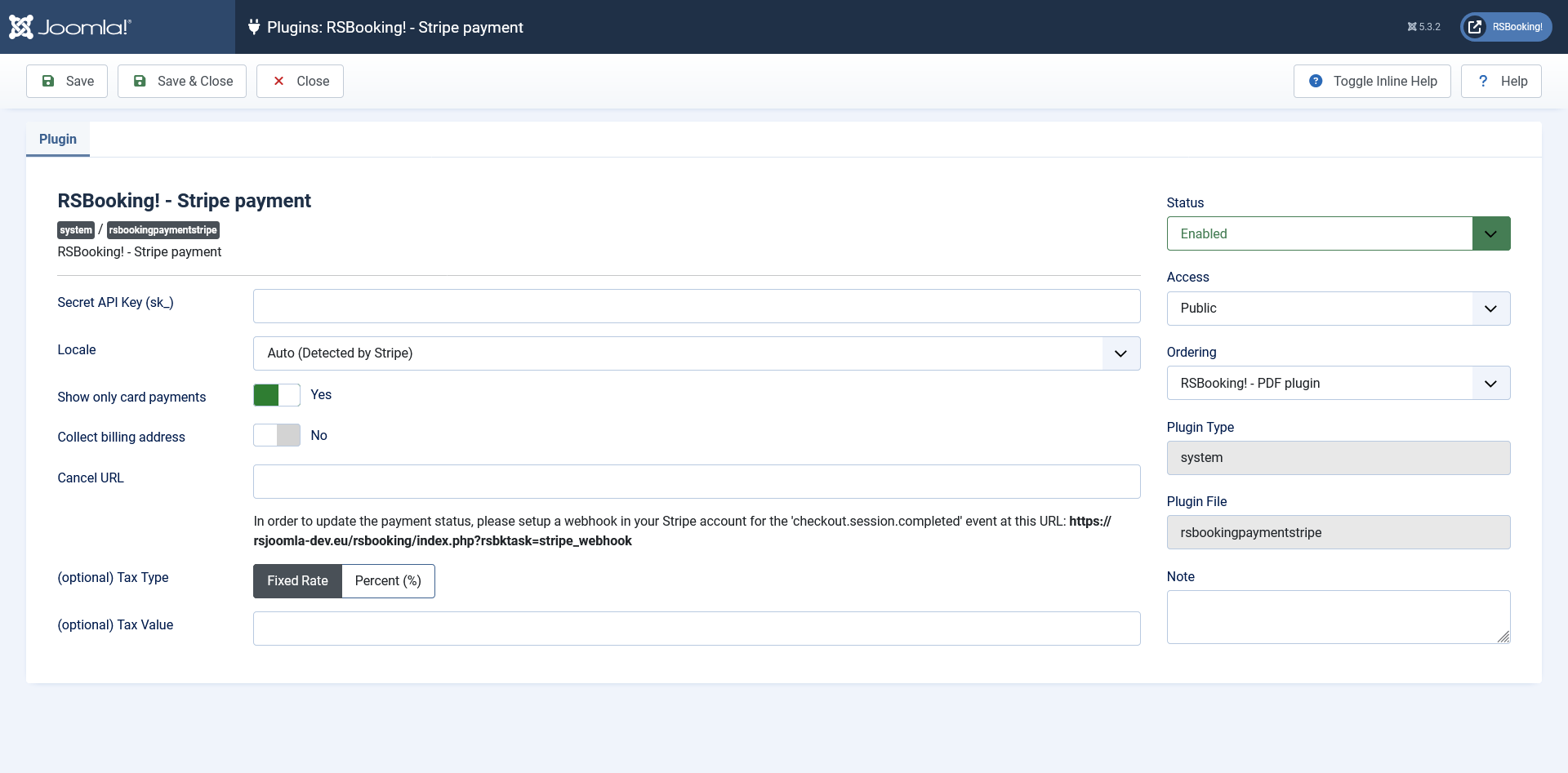Click the 'Cancel URL' label
The image size is (1568, 773).
click(91, 478)
